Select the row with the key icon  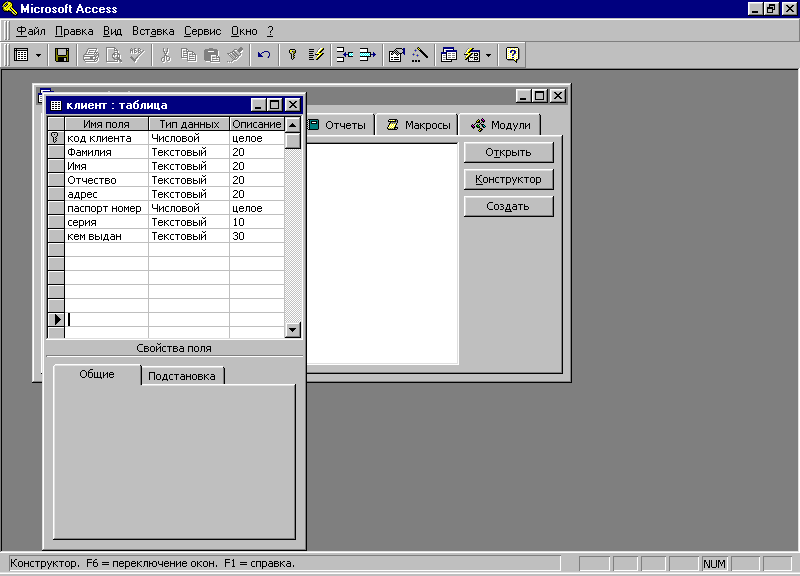pos(56,138)
